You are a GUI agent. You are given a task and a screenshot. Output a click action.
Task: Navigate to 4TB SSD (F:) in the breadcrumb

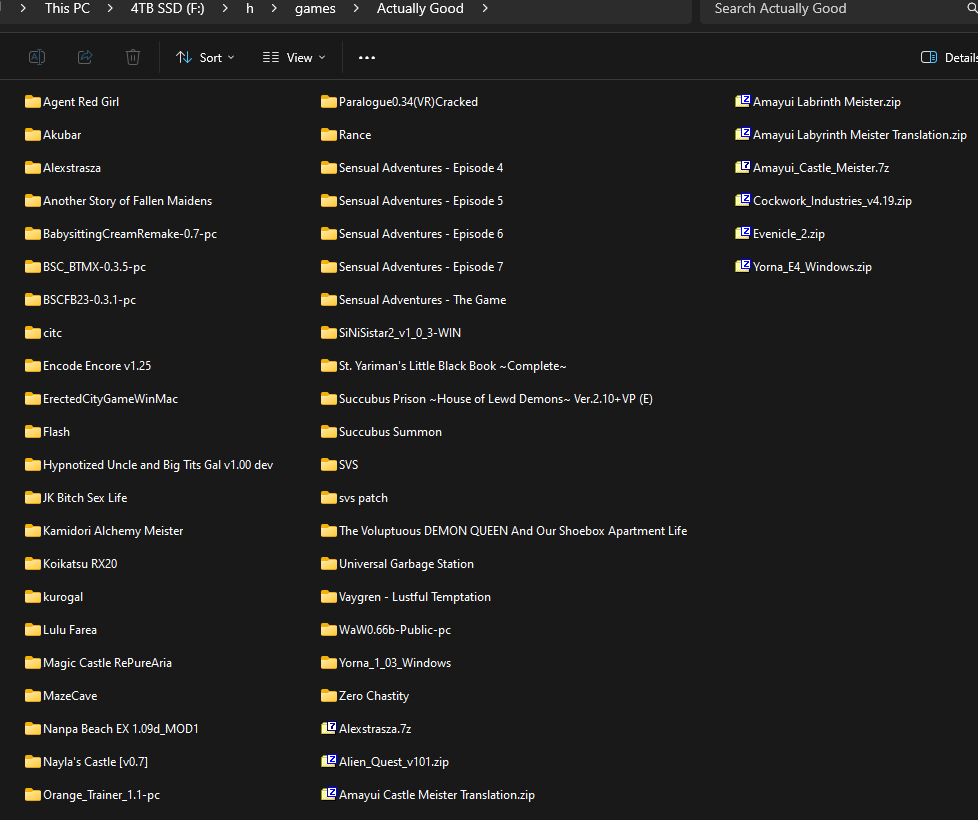pyautogui.click(x=168, y=9)
